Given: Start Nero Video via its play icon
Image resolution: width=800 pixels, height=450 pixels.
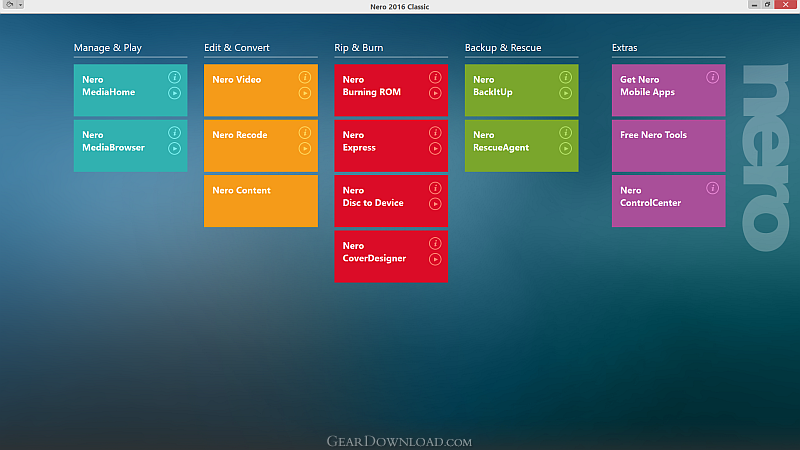Looking at the screenshot, I should pyautogui.click(x=305, y=93).
